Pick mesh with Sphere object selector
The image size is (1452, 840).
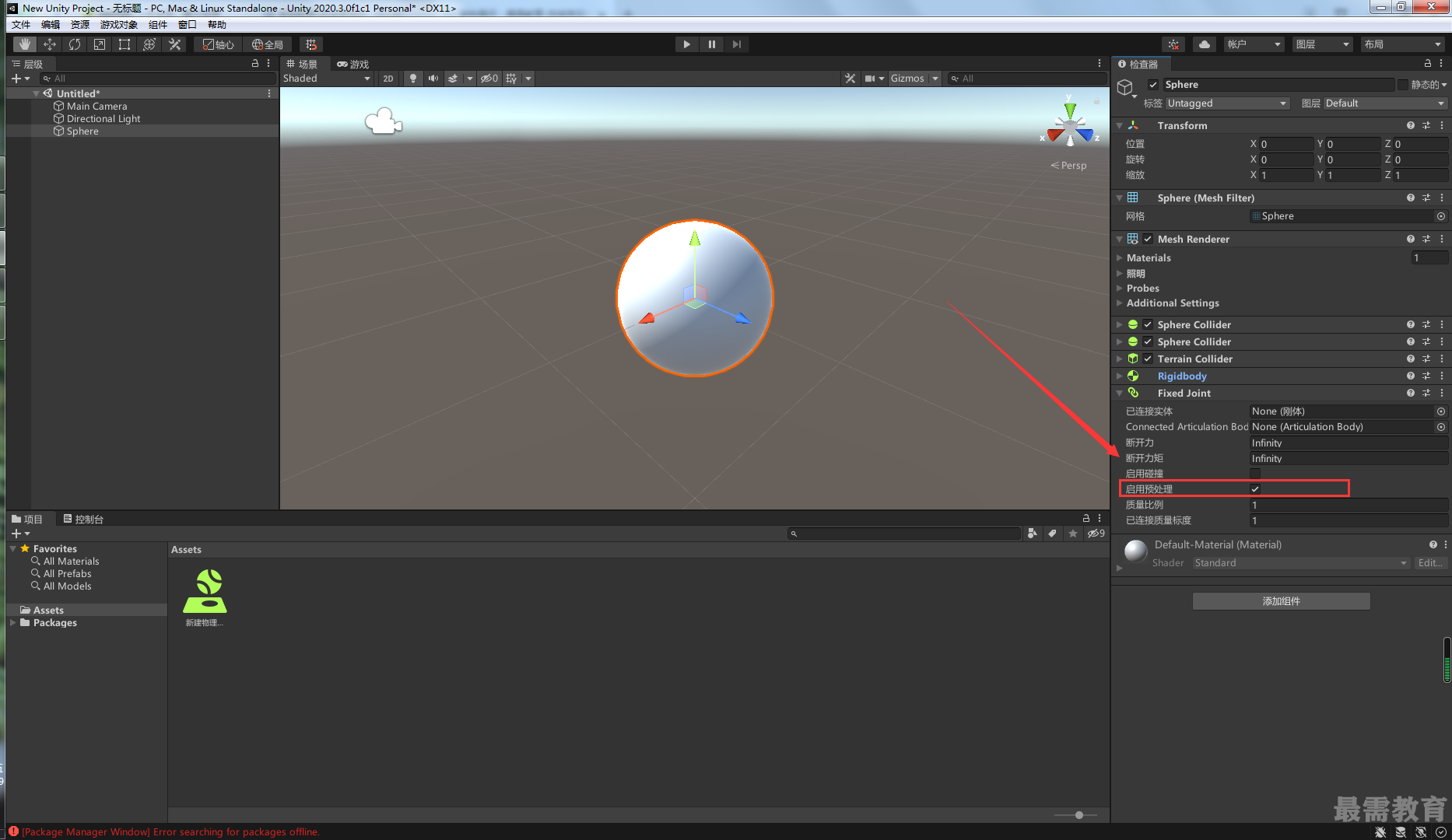tap(1441, 216)
